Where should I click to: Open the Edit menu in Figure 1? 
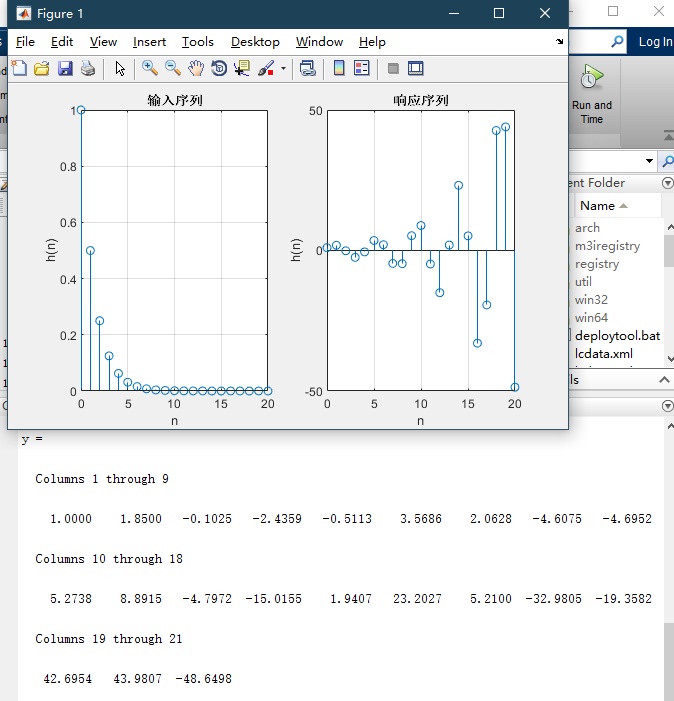(x=62, y=42)
